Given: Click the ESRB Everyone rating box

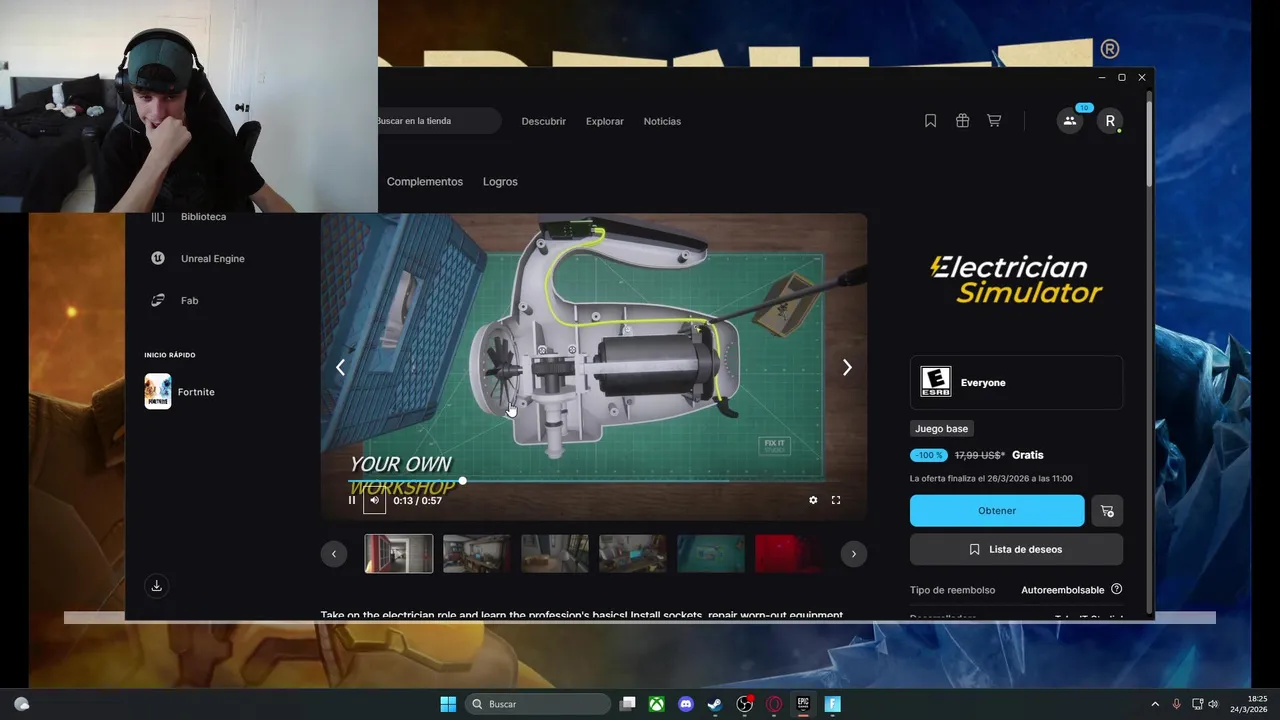Looking at the screenshot, I should point(1016,382).
